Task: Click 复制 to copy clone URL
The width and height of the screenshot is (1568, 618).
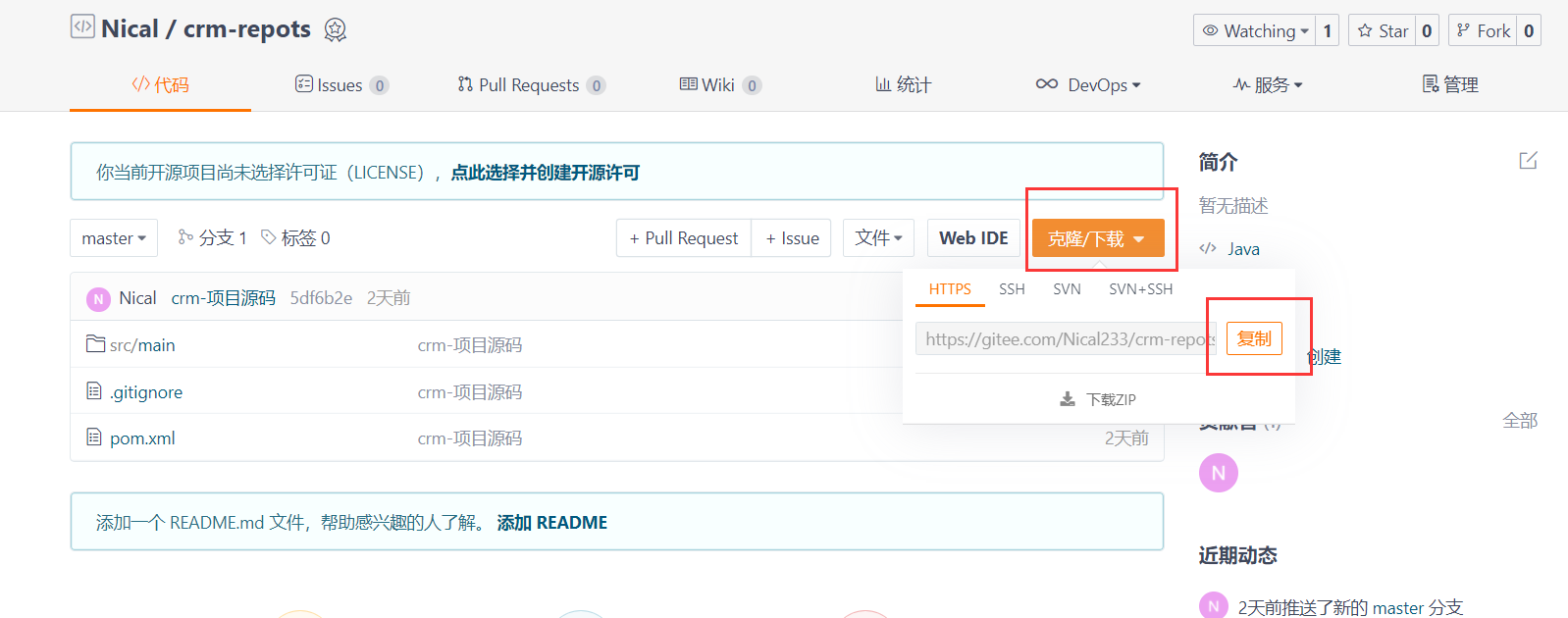Action: coord(1254,338)
